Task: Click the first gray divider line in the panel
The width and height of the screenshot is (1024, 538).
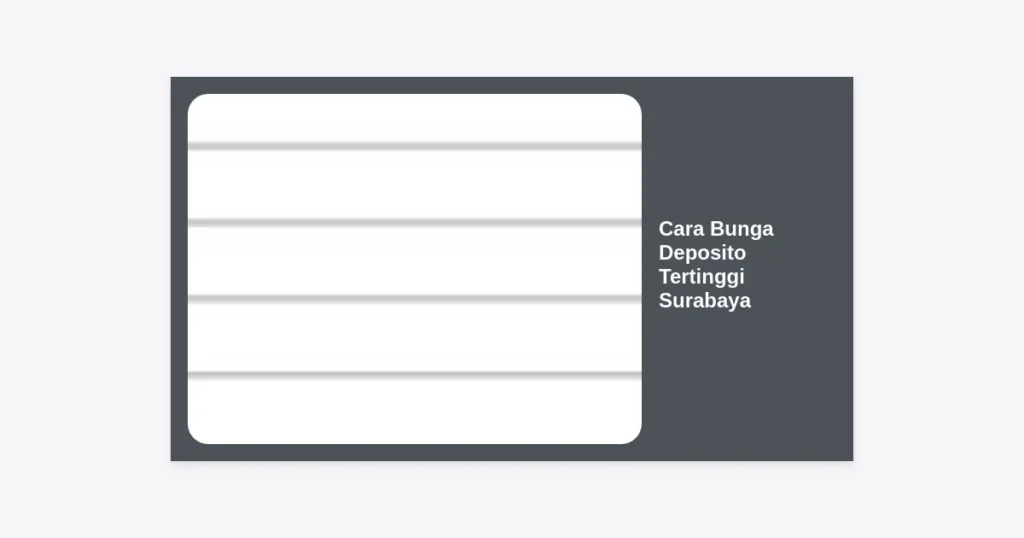Action: 414,146
